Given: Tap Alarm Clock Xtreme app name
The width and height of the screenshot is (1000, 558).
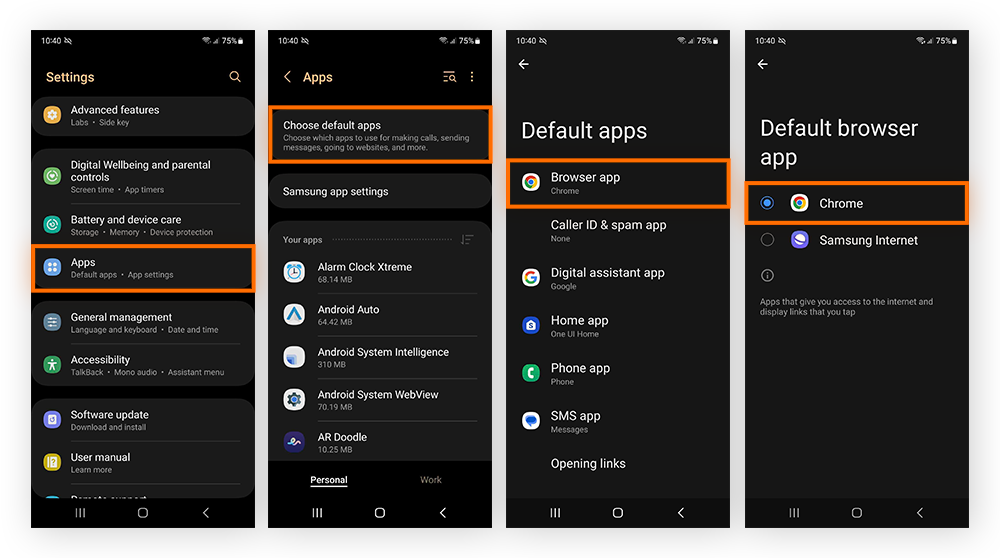Looking at the screenshot, I should click(x=365, y=267).
